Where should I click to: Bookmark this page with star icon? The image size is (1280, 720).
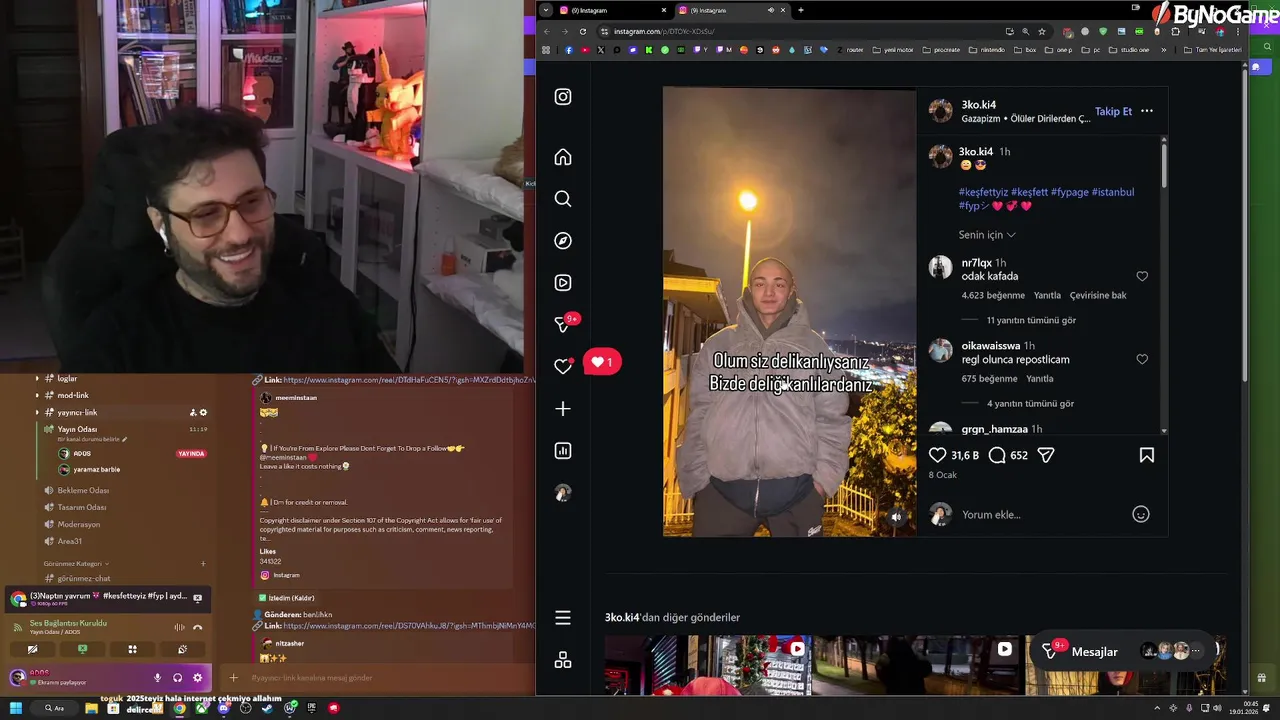click(x=1042, y=31)
